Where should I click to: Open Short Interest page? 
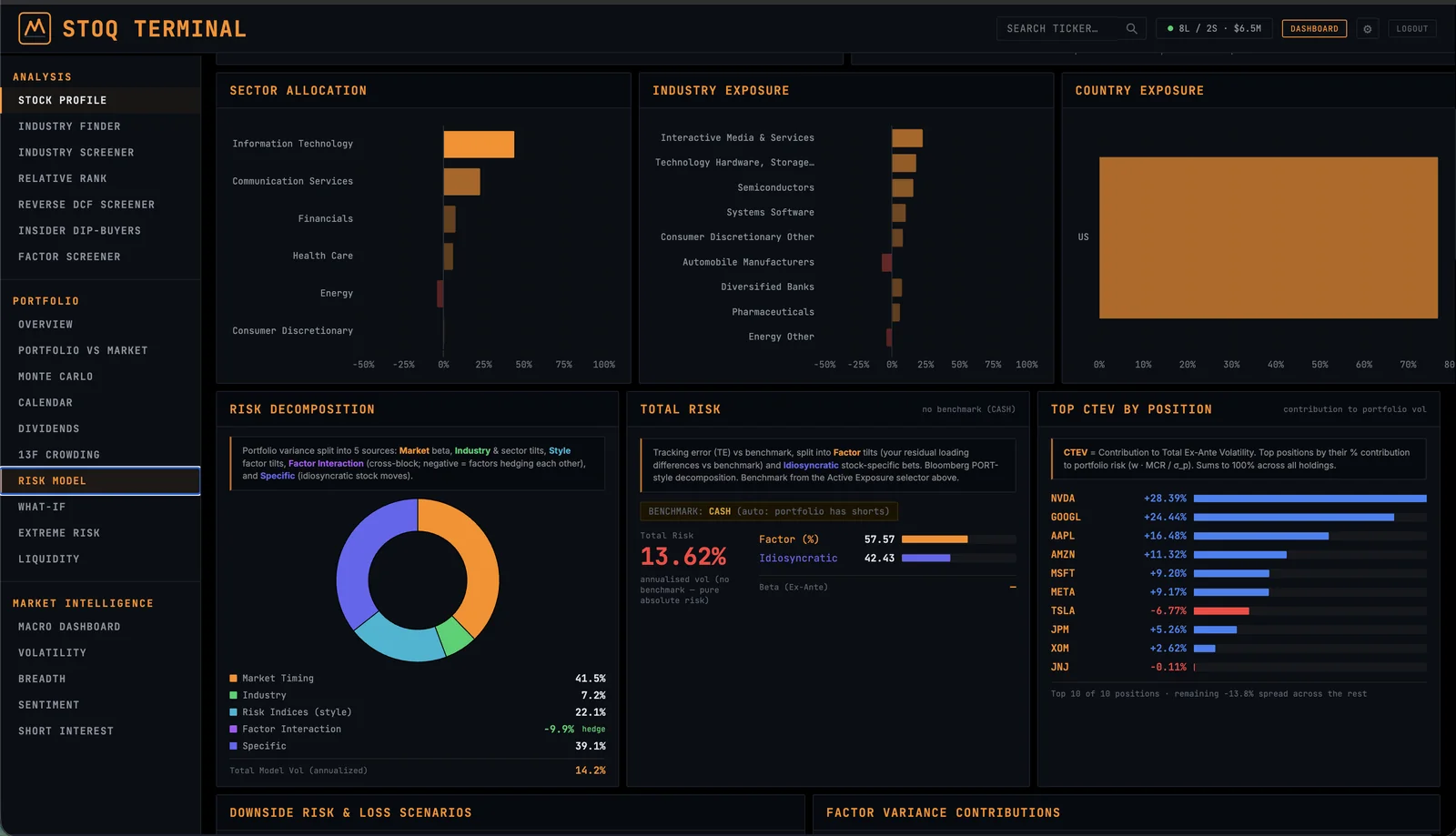(100, 731)
